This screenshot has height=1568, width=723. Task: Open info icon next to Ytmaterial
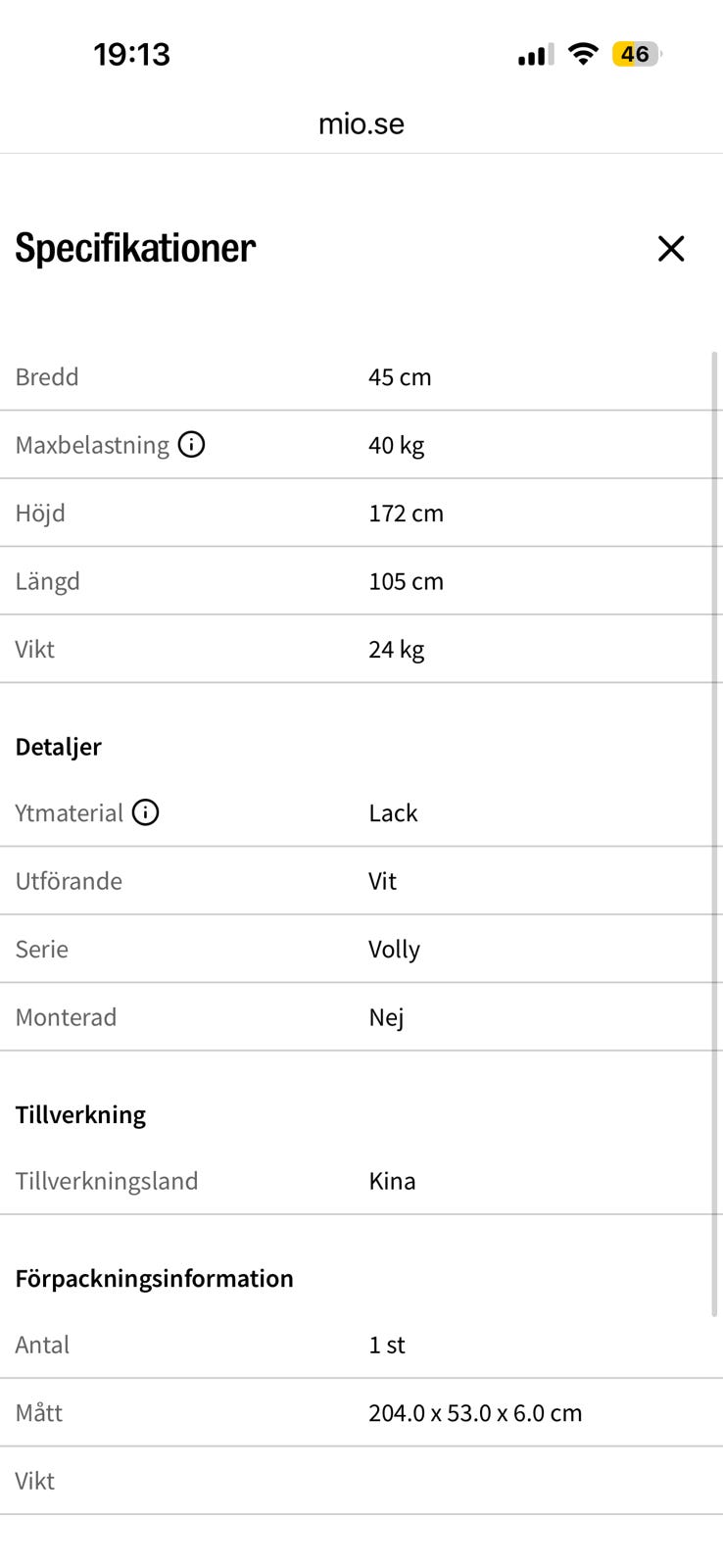[x=145, y=812]
